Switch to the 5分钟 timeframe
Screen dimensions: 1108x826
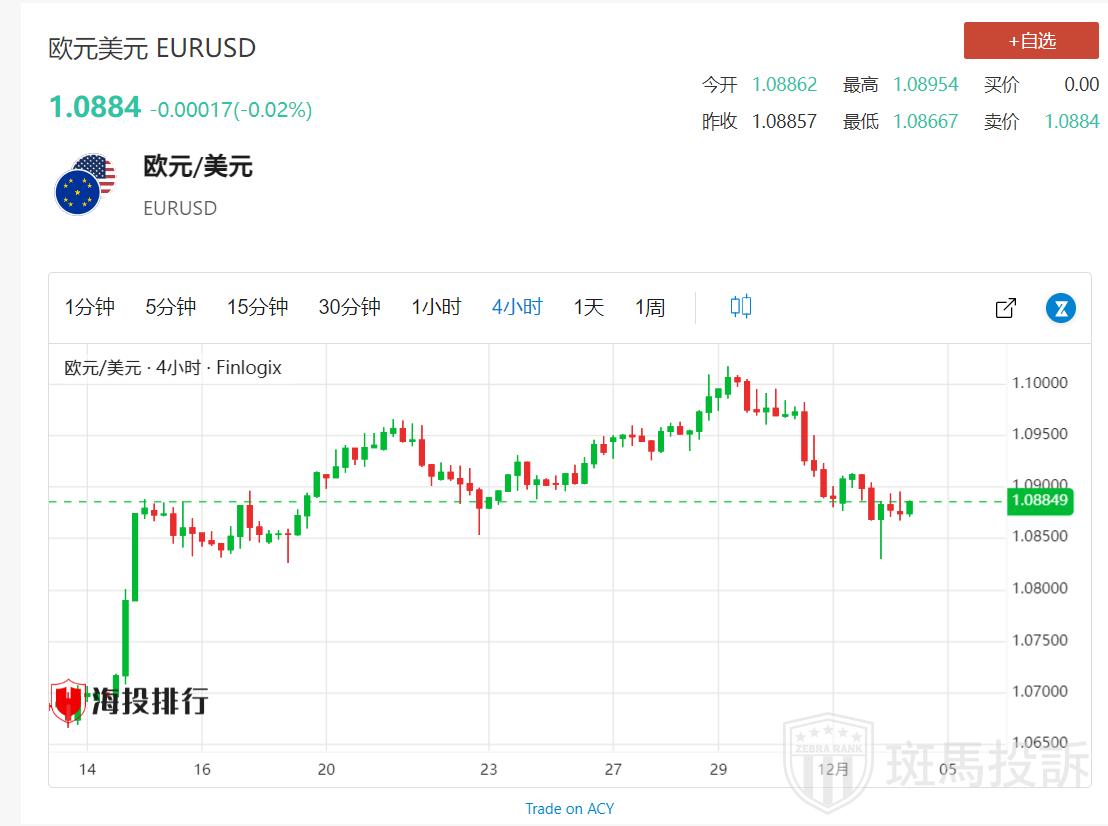pos(171,307)
